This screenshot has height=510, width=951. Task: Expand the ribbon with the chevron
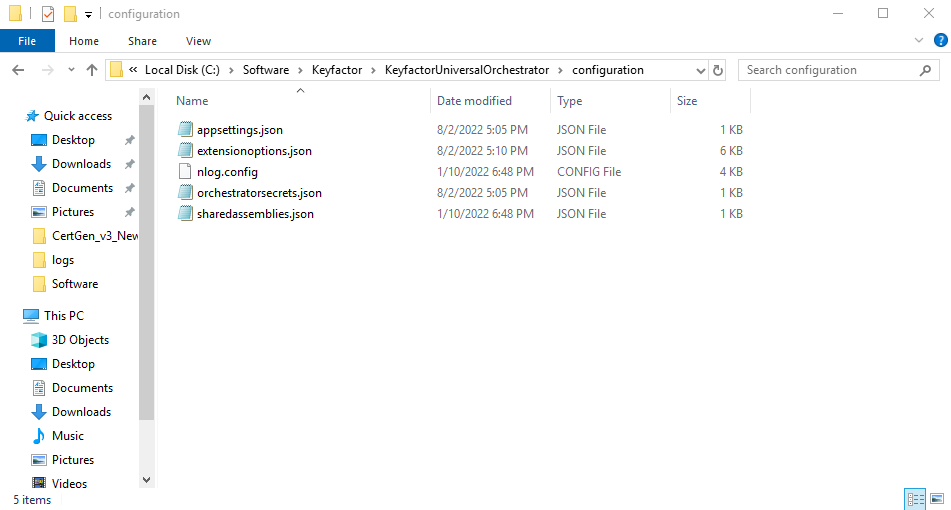pos(920,41)
